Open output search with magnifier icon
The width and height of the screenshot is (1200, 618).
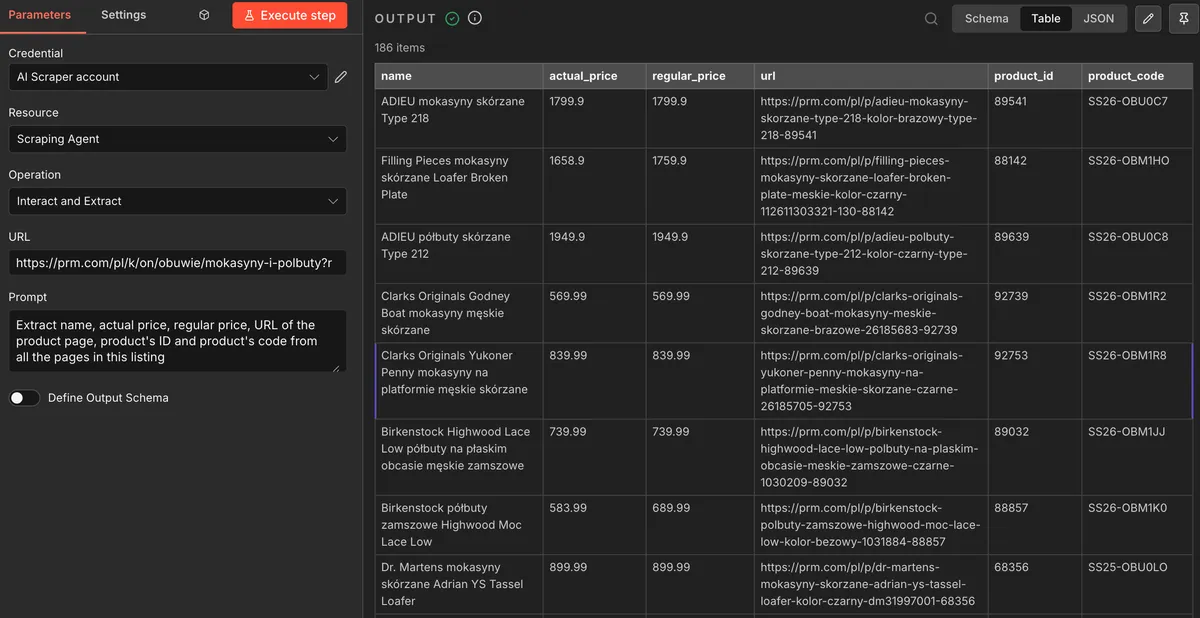click(x=931, y=18)
